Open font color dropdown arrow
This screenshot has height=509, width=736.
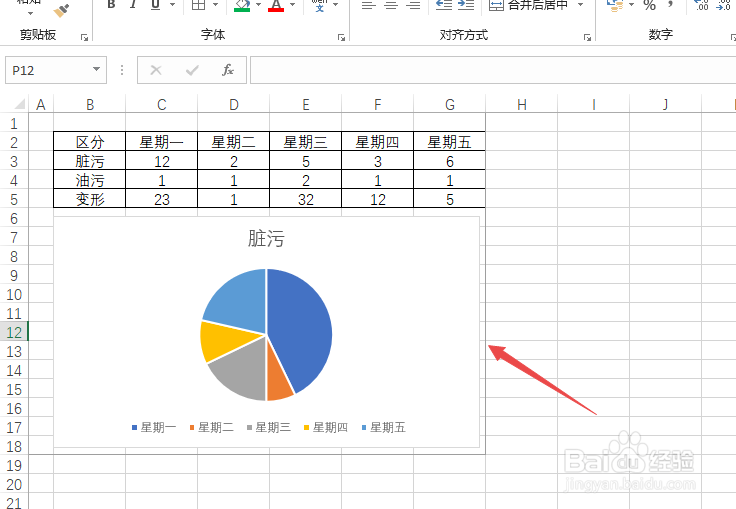click(x=292, y=5)
